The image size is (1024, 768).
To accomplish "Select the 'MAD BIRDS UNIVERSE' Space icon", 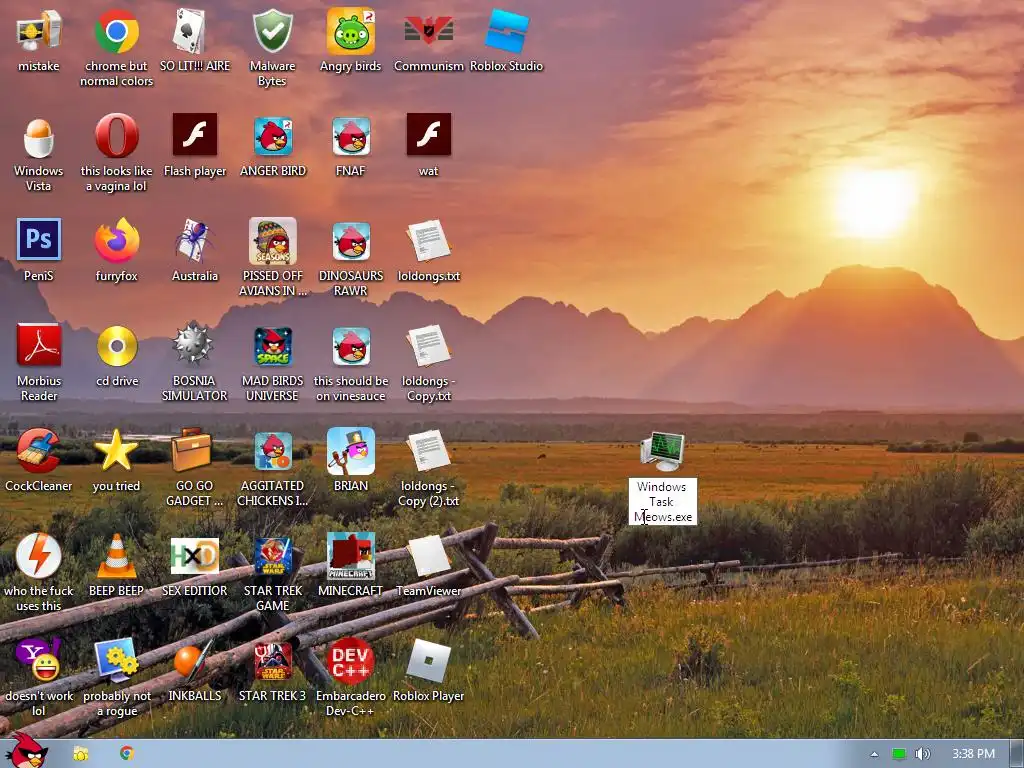I will click(x=272, y=346).
